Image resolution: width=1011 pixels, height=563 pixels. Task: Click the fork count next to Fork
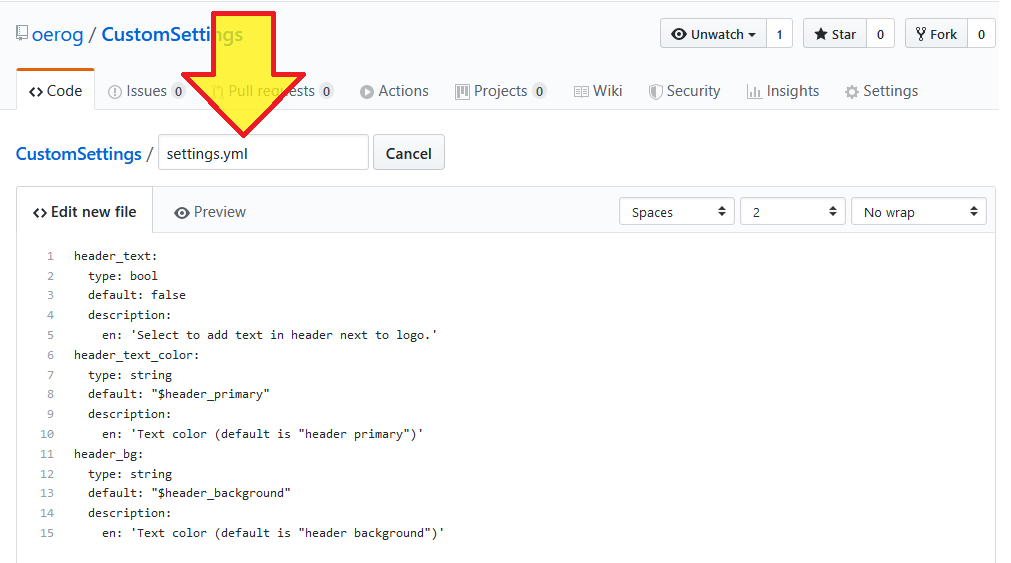coord(981,34)
